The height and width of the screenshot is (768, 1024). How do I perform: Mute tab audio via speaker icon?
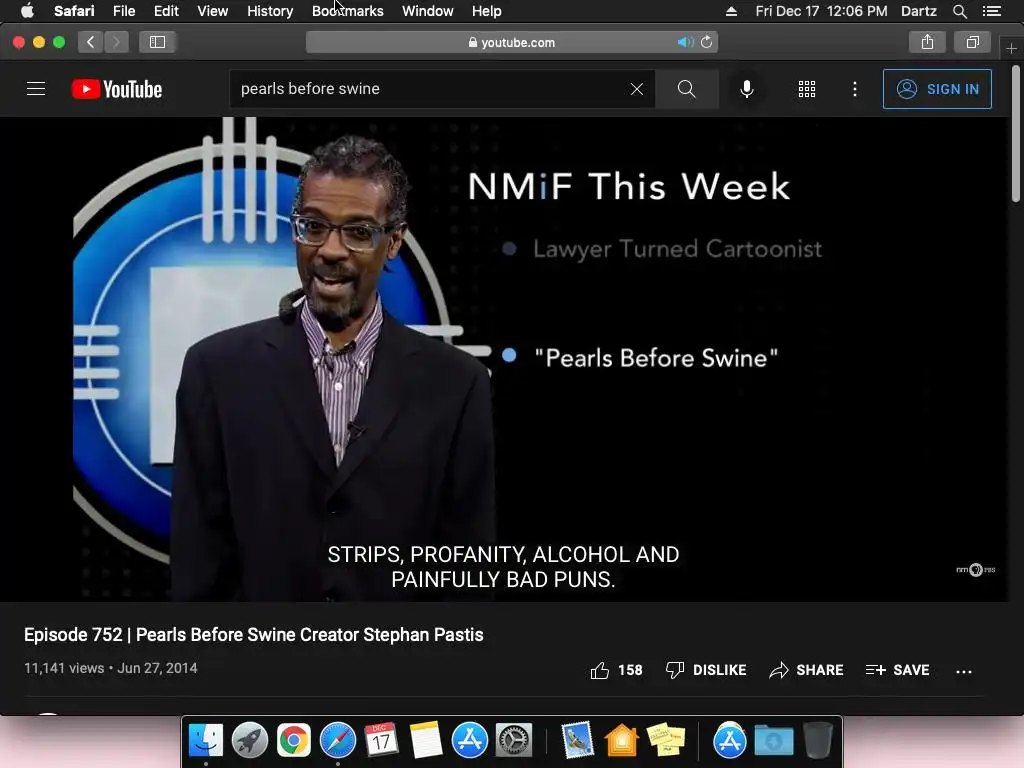684,42
